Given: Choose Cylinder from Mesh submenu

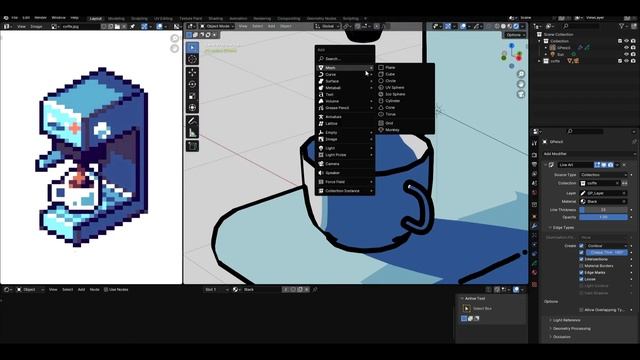Looking at the screenshot, I should tap(393, 101).
